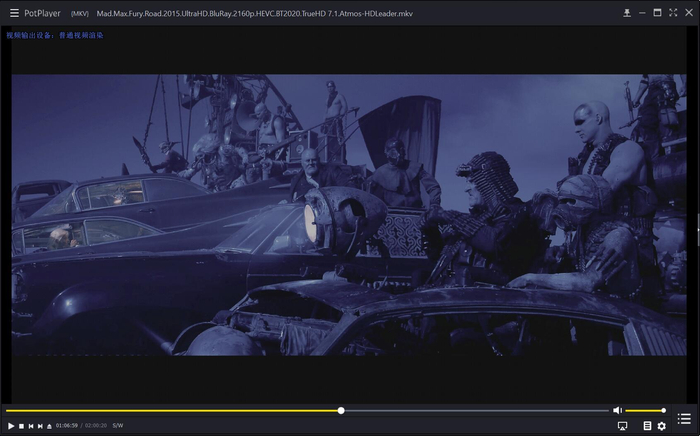The height and width of the screenshot is (436, 700).
Task: Open the settings gear control panel
Action: coord(662,426)
